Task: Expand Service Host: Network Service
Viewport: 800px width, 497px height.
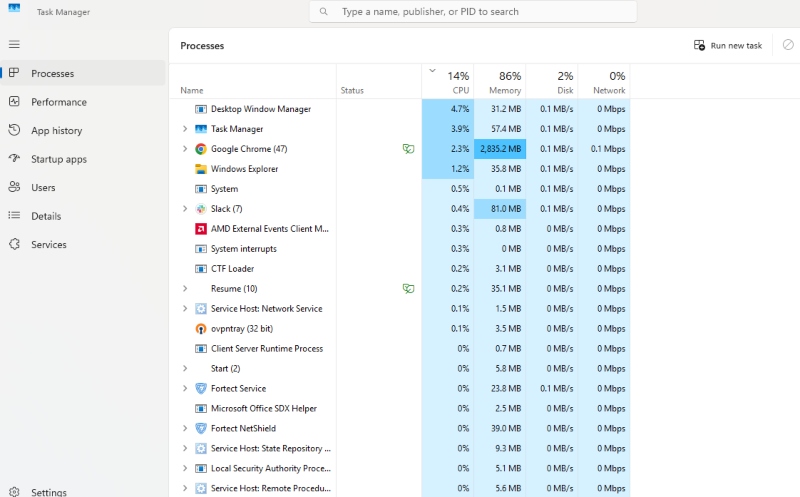Action: pyautogui.click(x=185, y=309)
